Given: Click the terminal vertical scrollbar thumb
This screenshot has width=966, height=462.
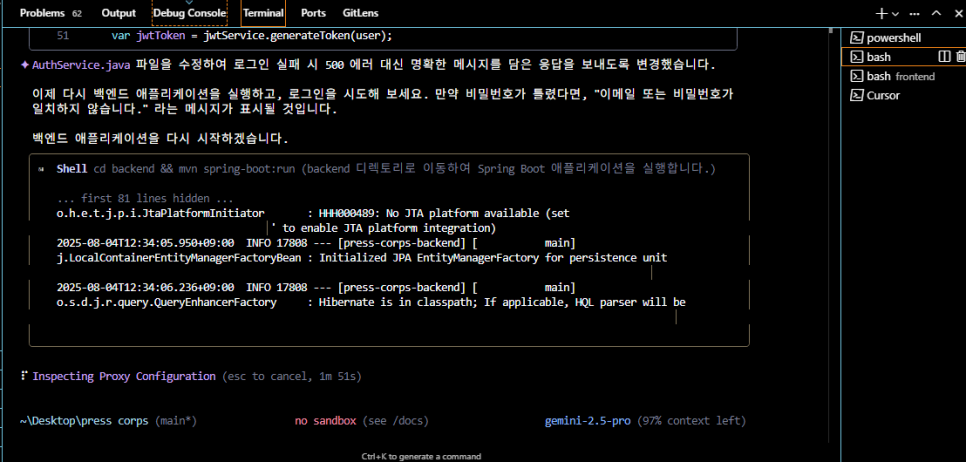Looking at the screenshot, I should (x=831, y=30).
